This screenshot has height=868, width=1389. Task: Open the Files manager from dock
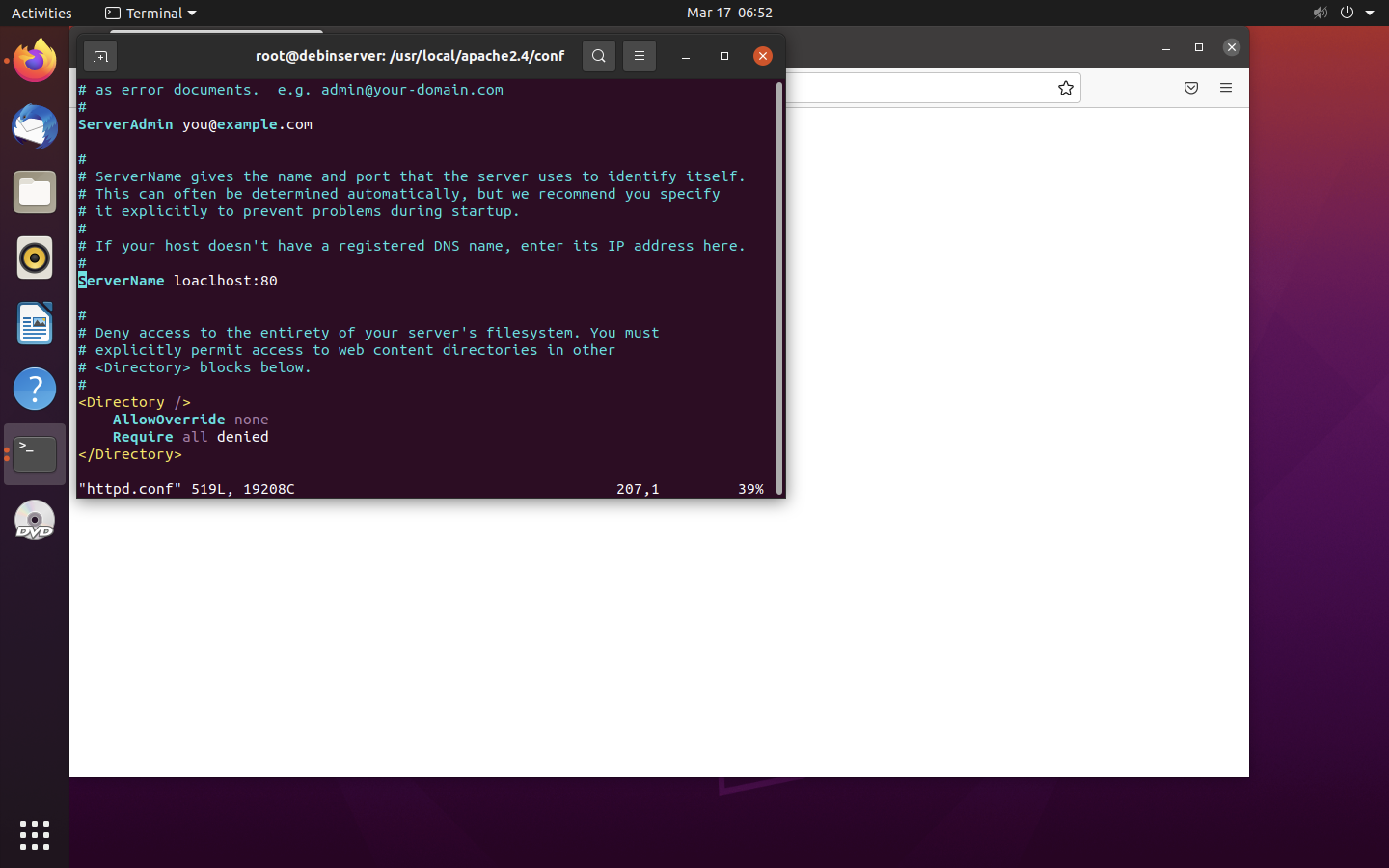coord(34,192)
